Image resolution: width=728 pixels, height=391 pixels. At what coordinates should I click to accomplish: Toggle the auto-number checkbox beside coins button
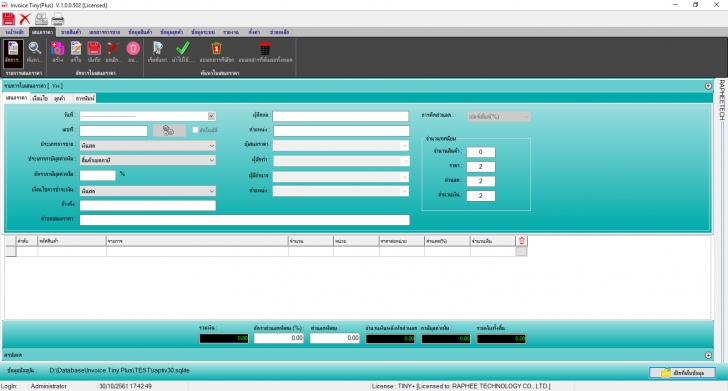[195, 130]
